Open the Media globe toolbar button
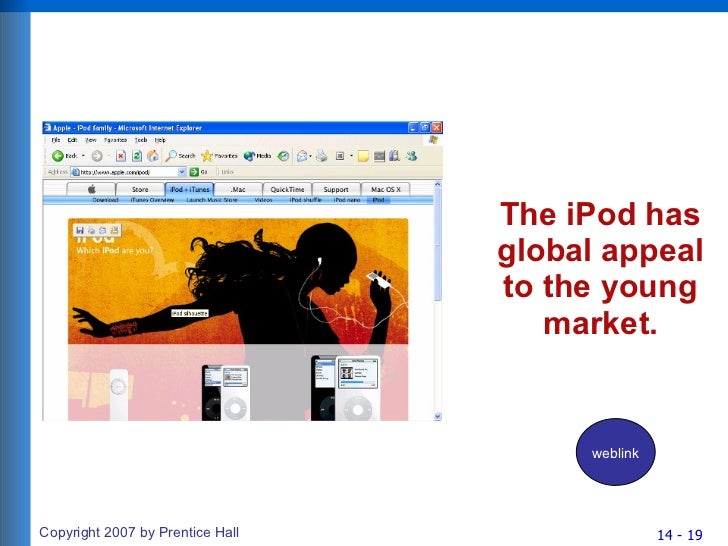728x546 pixels. [257, 156]
